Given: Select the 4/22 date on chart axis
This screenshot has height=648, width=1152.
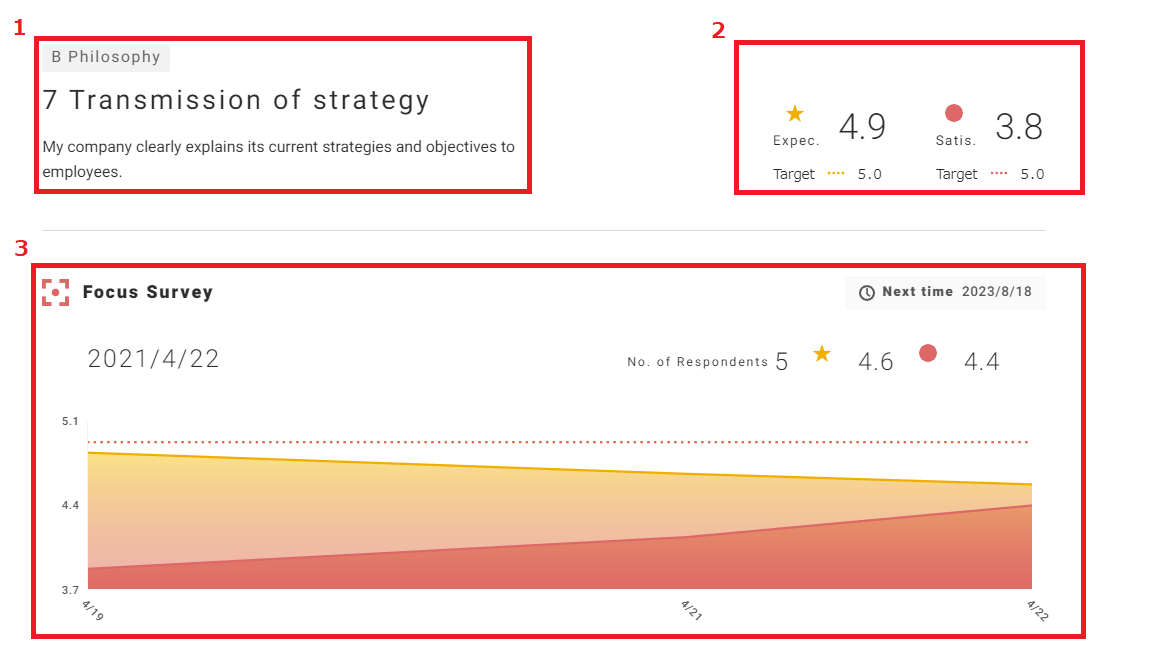Looking at the screenshot, I should (x=1037, y=610).
